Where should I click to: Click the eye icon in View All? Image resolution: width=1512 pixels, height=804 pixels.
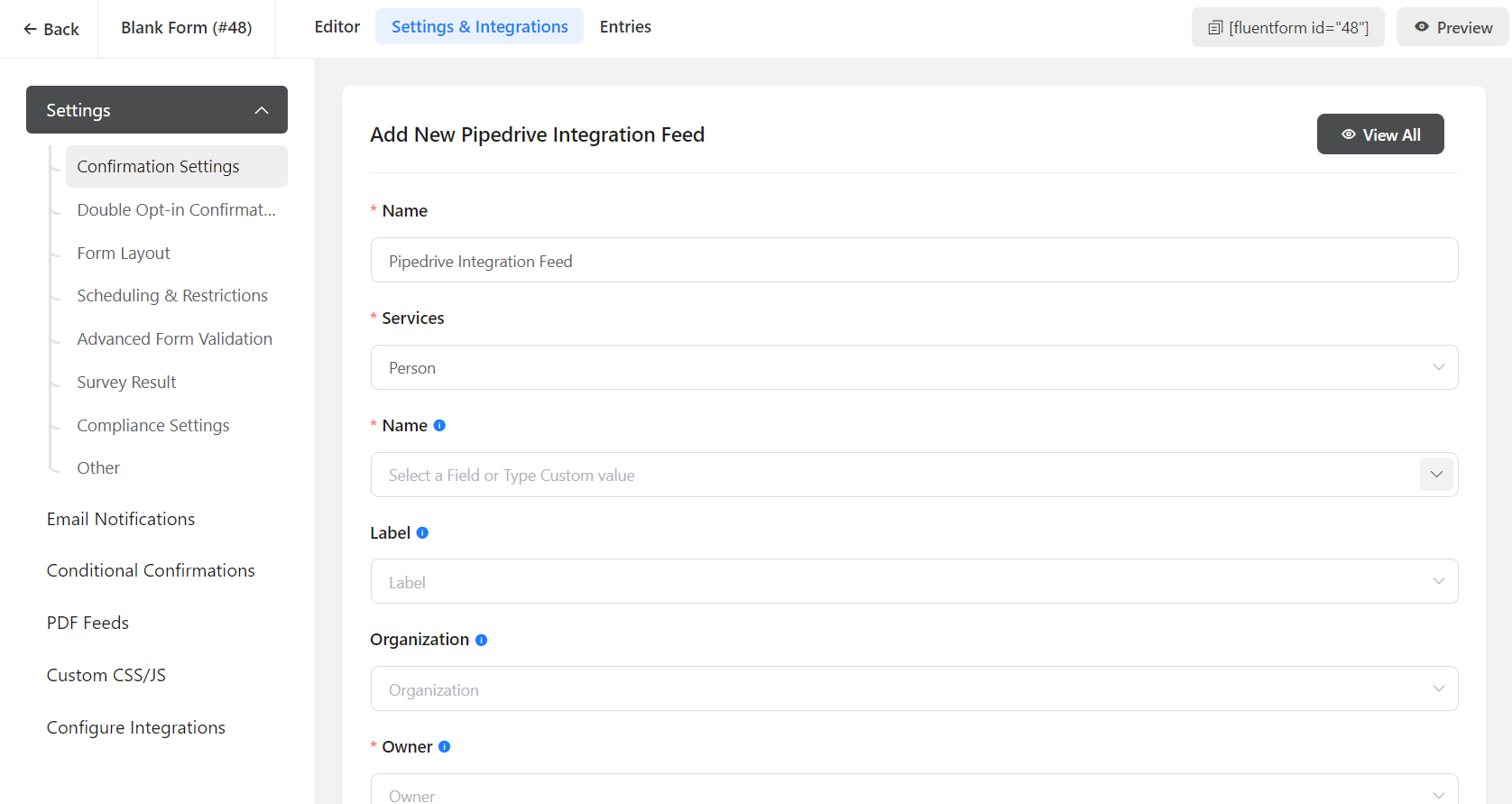1349,134
